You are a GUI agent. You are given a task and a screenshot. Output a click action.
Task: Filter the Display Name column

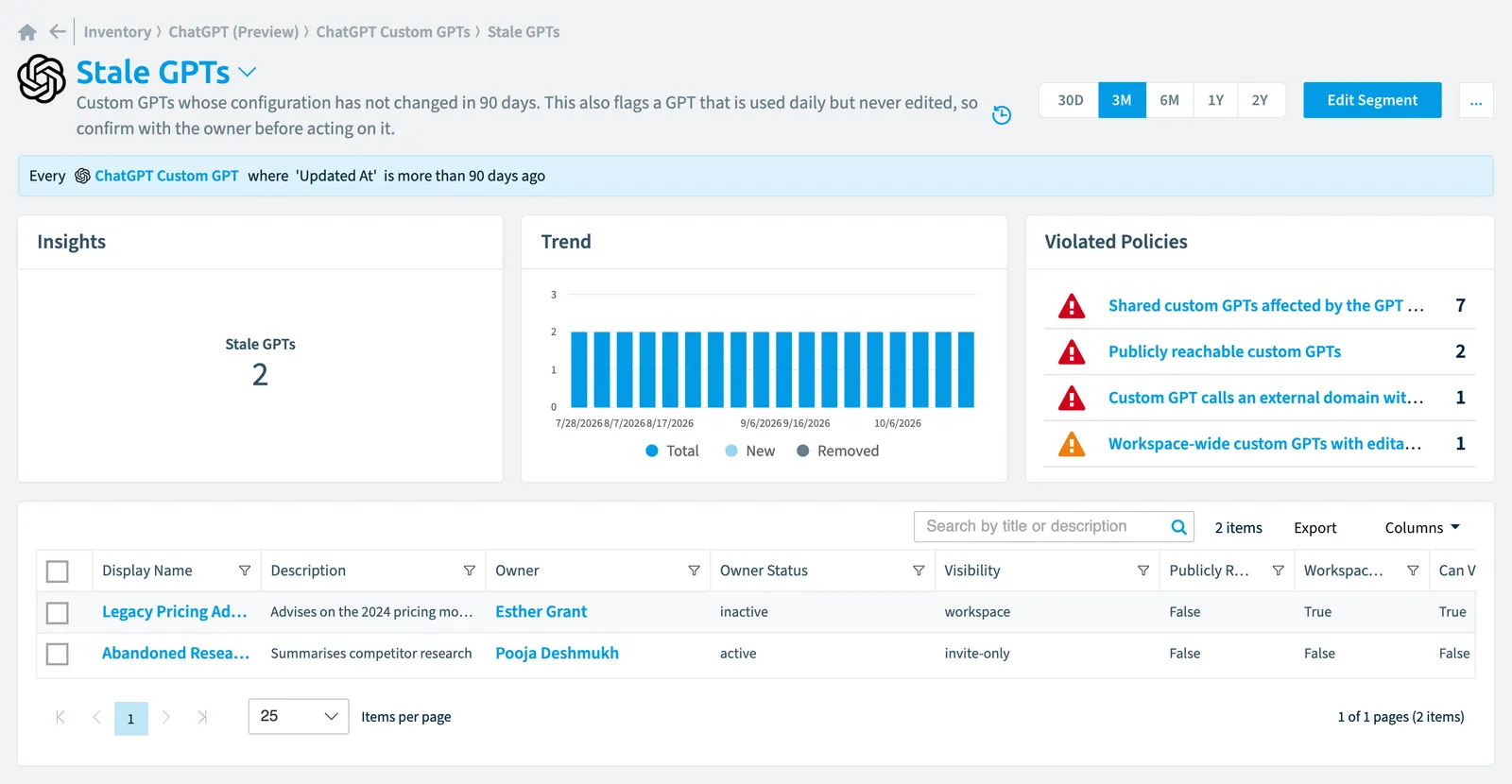click(x=245, y=571)
